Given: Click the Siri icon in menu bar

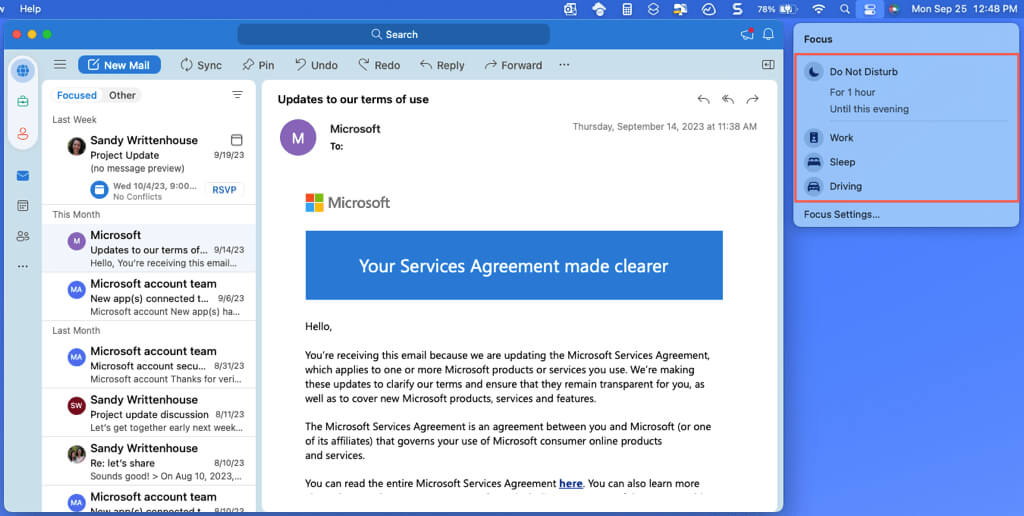Looking at the screenshot, I should pyautogui.click(x=894, y=9).
